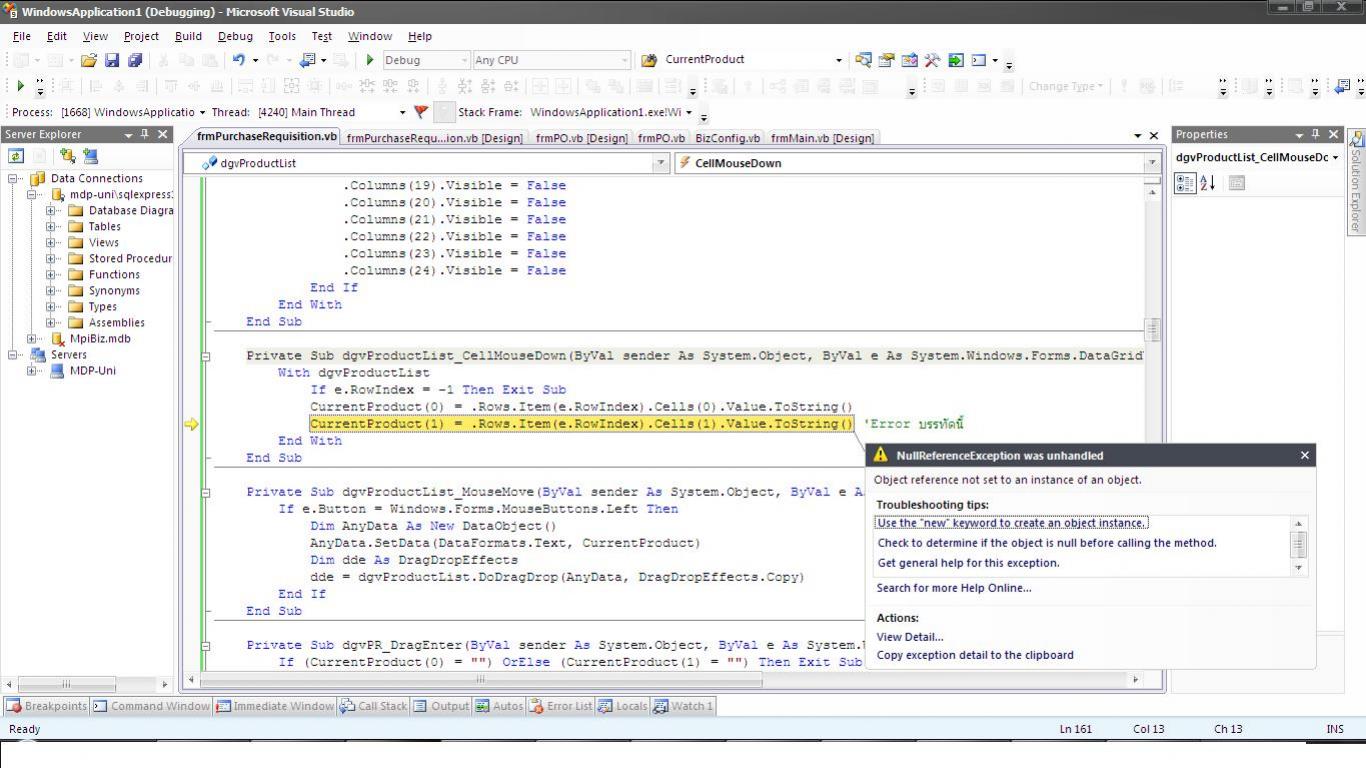Screen dimensions: 1366x768
Task: Click the Open File folder icon
Action: pyautogui.click(x=89, y=60)
